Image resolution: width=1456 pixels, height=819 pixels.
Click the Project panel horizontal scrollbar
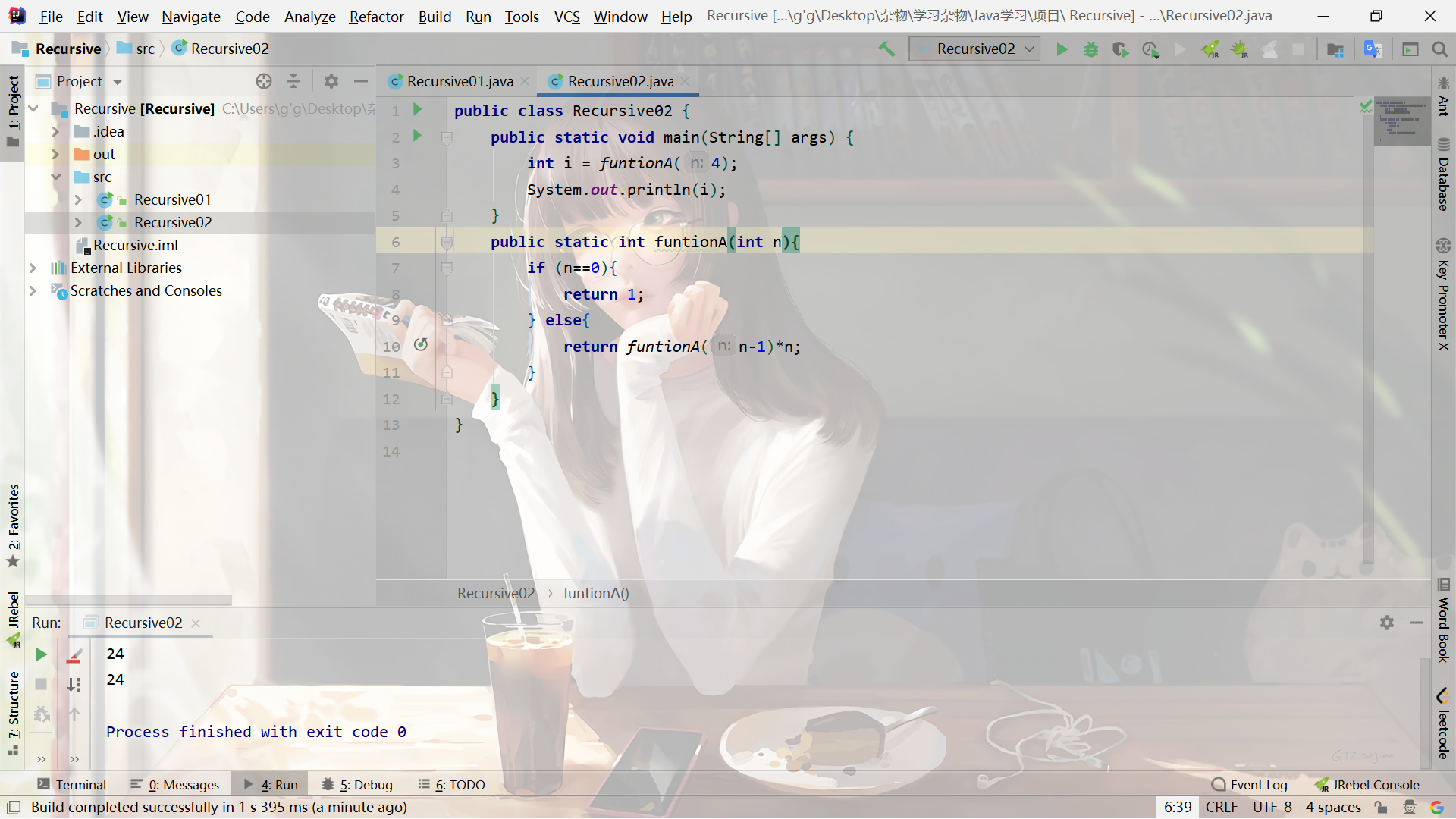tap(129, 600)
